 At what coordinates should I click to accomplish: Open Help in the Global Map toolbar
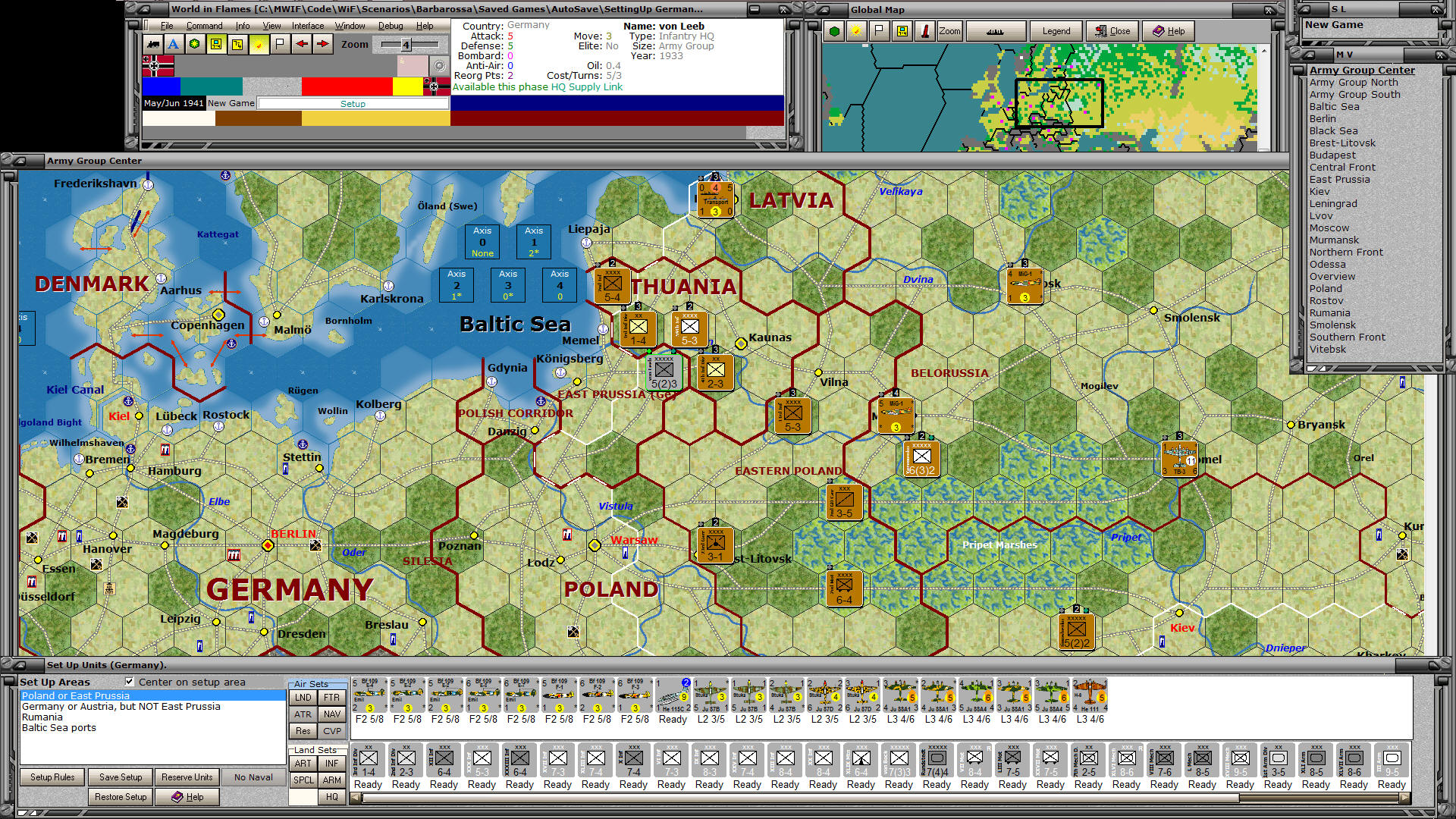(x=1169, y=31)
